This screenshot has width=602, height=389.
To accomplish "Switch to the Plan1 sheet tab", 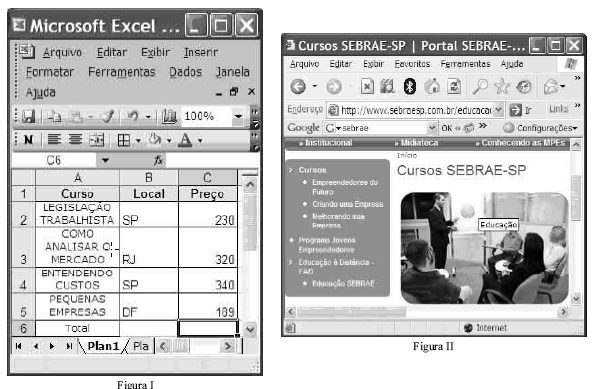I will tap(103, 346).
